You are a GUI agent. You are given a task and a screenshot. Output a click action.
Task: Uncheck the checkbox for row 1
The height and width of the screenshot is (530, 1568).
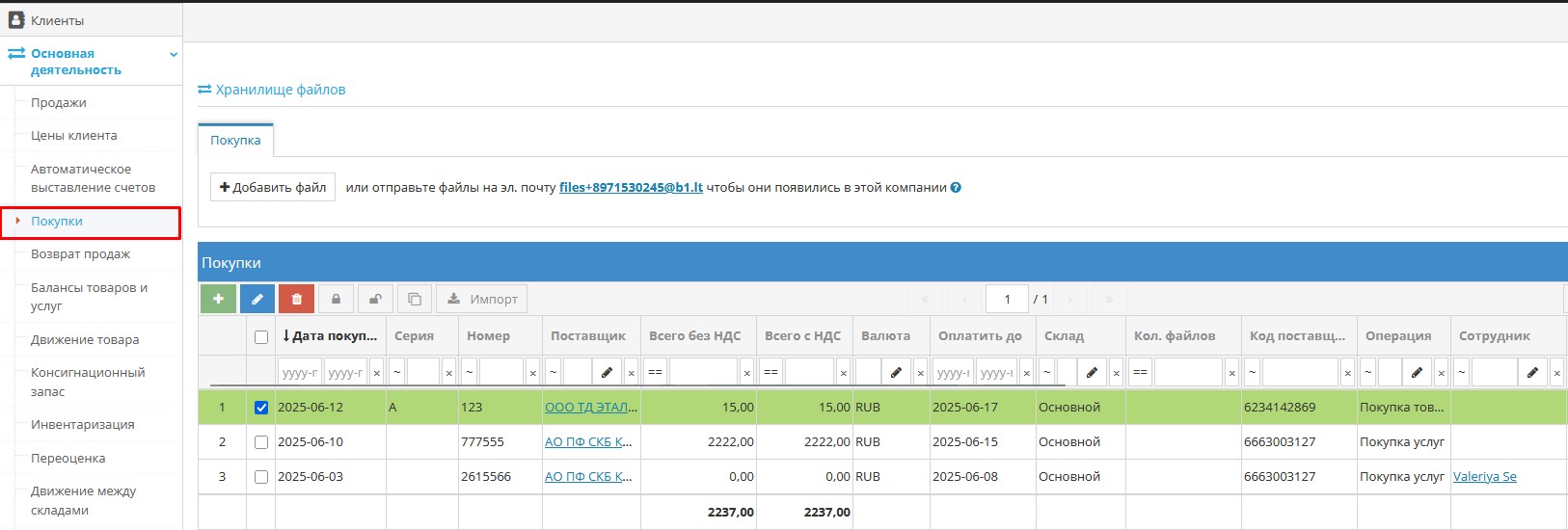pos(261,408)
